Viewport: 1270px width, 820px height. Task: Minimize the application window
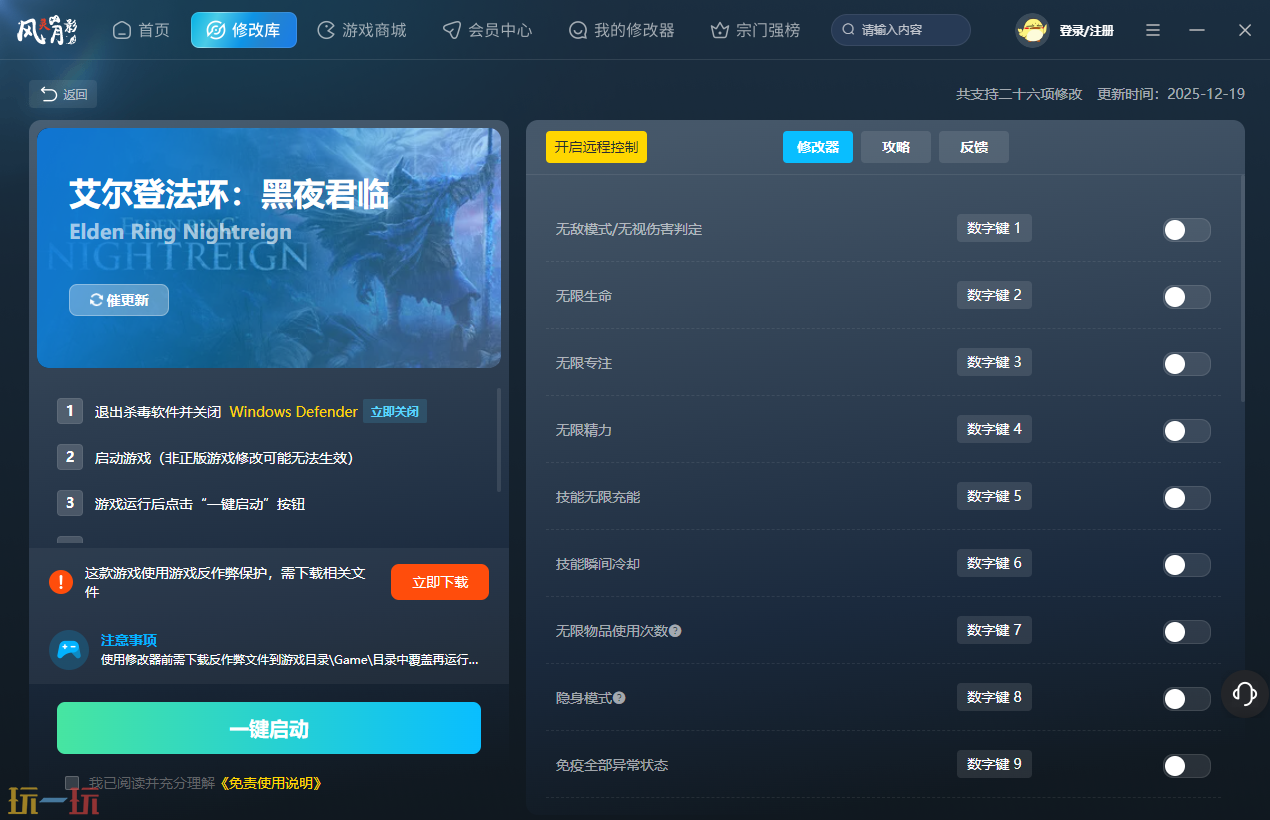coord(1197,31)
